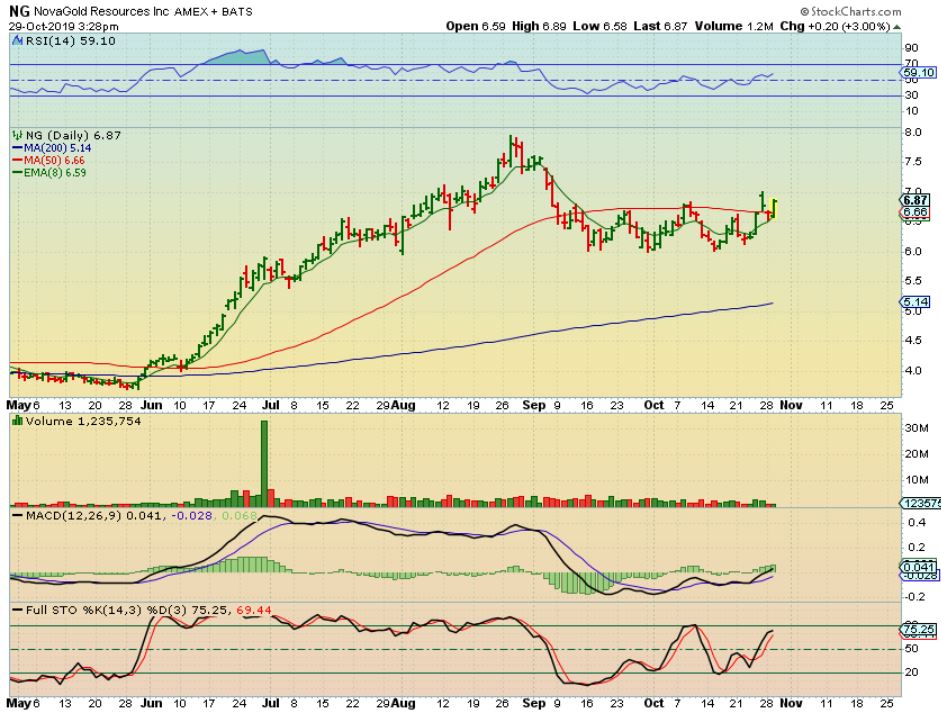941x715 pixels.
Task: Click the 75.25 stochastic value tag
Action: [919, 629]
